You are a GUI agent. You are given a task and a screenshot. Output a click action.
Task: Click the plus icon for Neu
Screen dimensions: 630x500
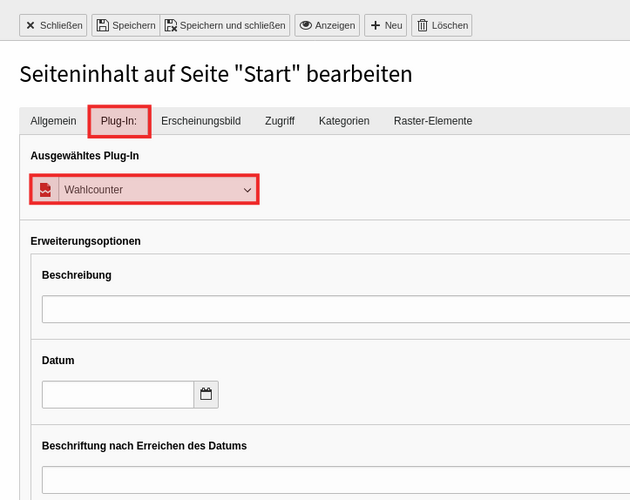(x=375, y=25)
